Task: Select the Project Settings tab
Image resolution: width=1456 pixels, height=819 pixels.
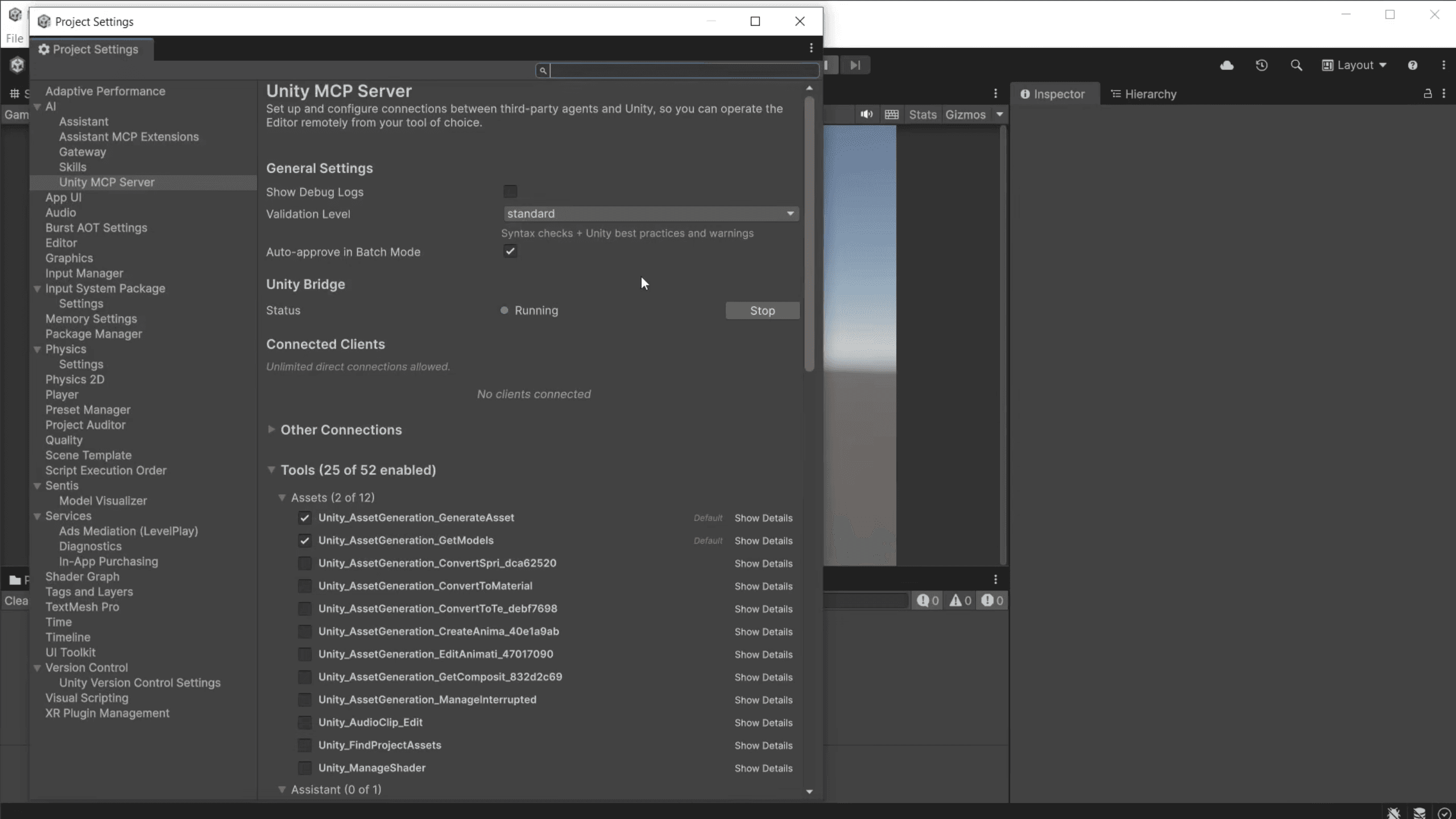Action: (x=91, y=49)
